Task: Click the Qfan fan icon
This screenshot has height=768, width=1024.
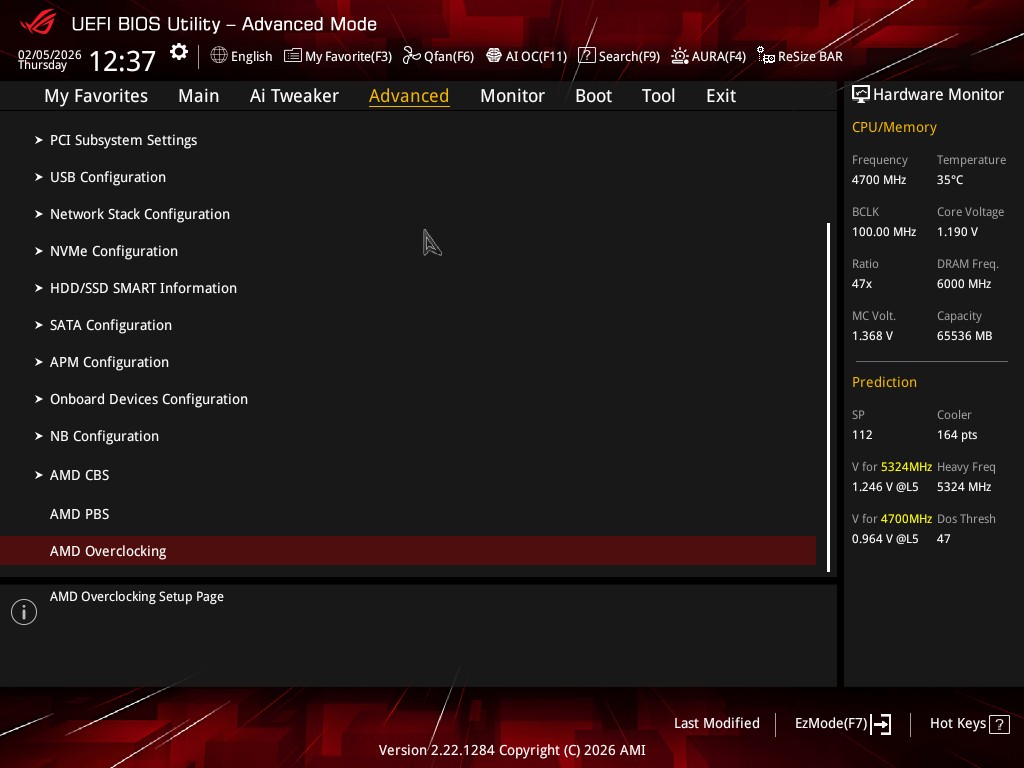Action: (411, 56)
